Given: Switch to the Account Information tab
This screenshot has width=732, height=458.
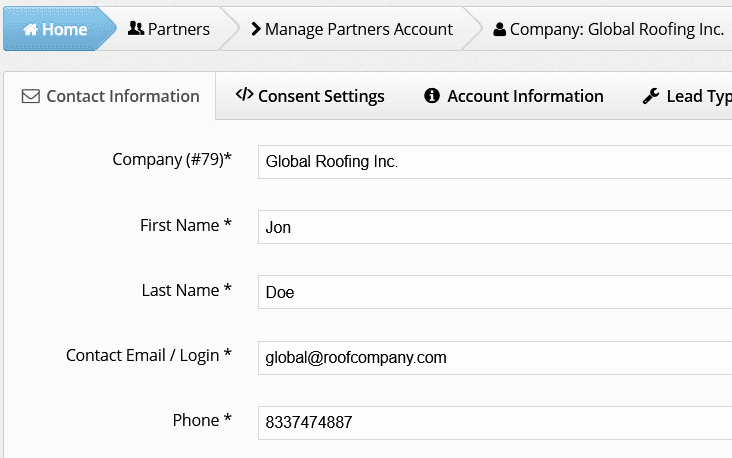Looking at the screenshot, I should (x=514, y=96).
